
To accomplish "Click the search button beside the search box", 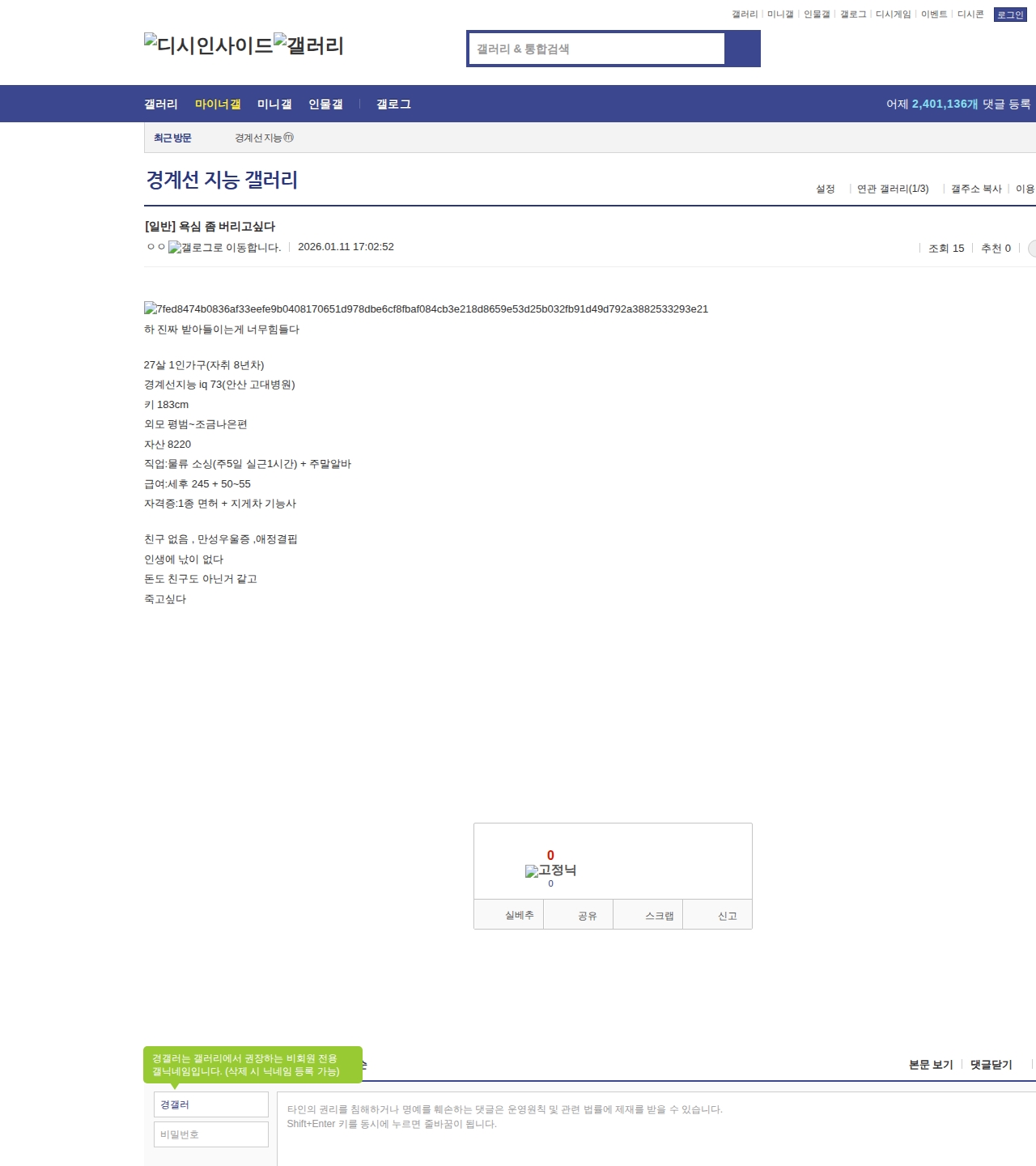I will coord(742,49).
